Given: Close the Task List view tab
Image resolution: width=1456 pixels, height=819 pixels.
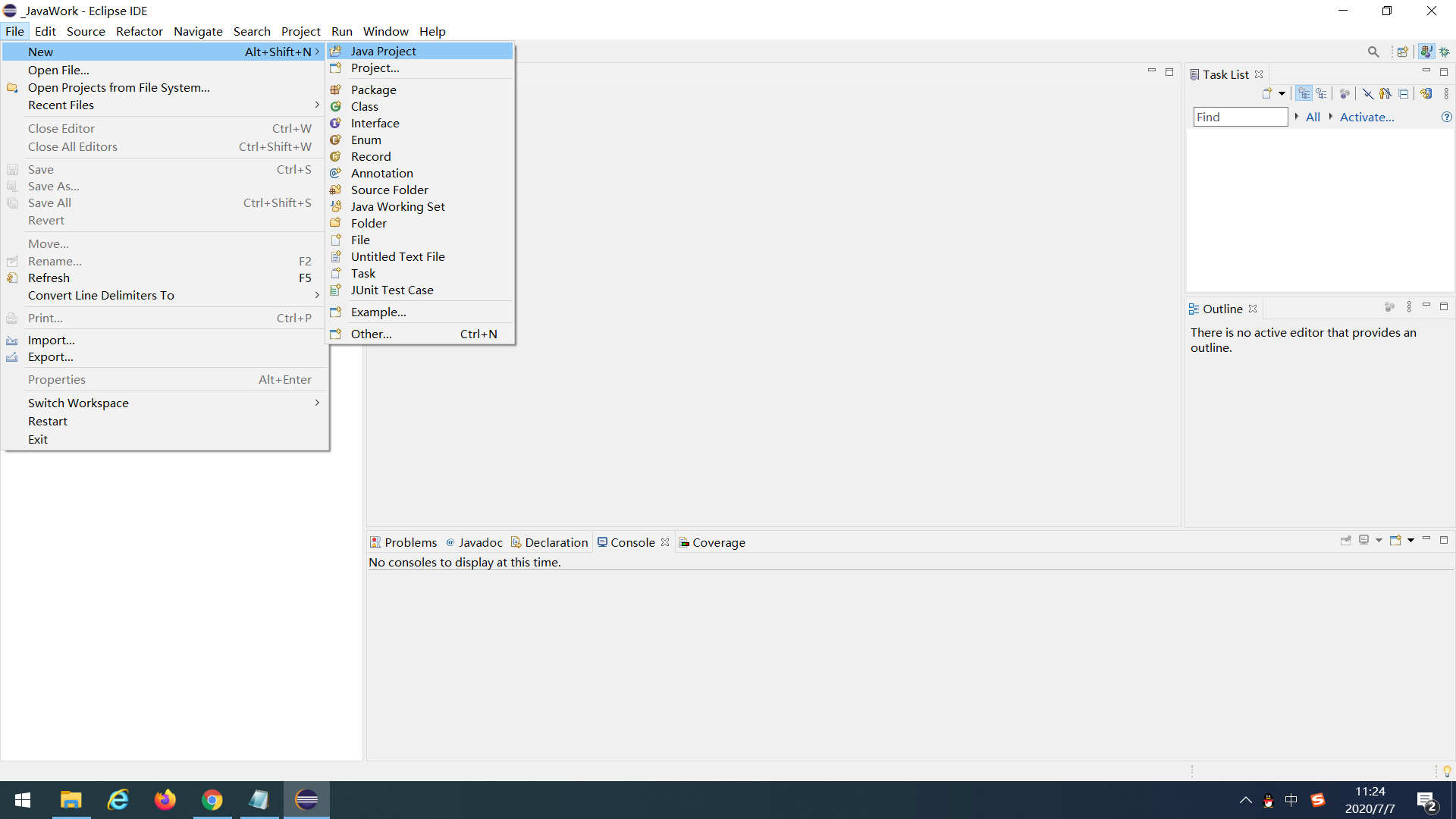Looking at the screenshot, I should 1259,74.
